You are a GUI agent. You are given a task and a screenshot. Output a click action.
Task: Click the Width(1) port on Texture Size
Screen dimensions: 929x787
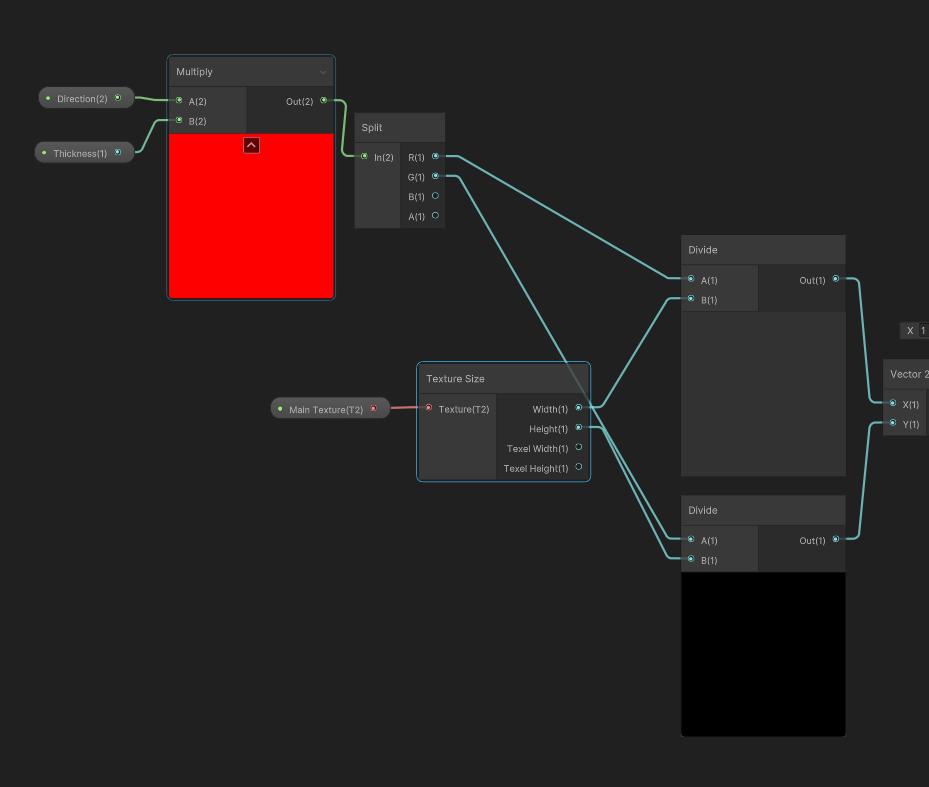(x=579, y=408)
